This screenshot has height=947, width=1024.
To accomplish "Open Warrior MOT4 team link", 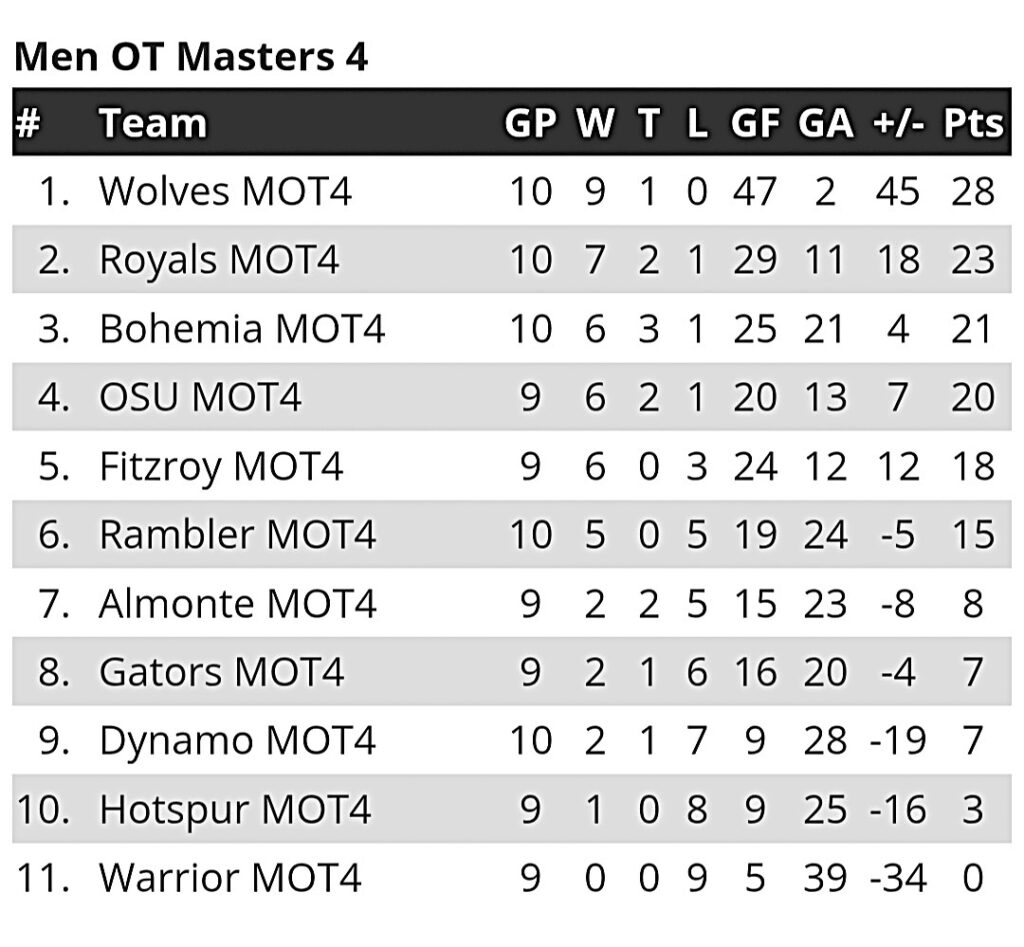I will [x=230, y=877].
